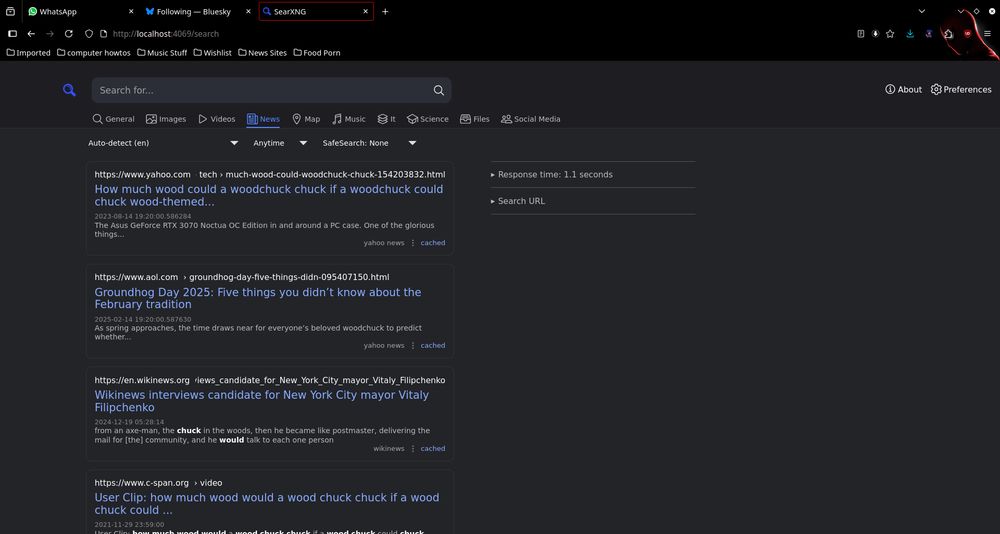This screenshot has height=534, width=1000.
Task: Click the microphone icon in address bar
Action: 875,34
